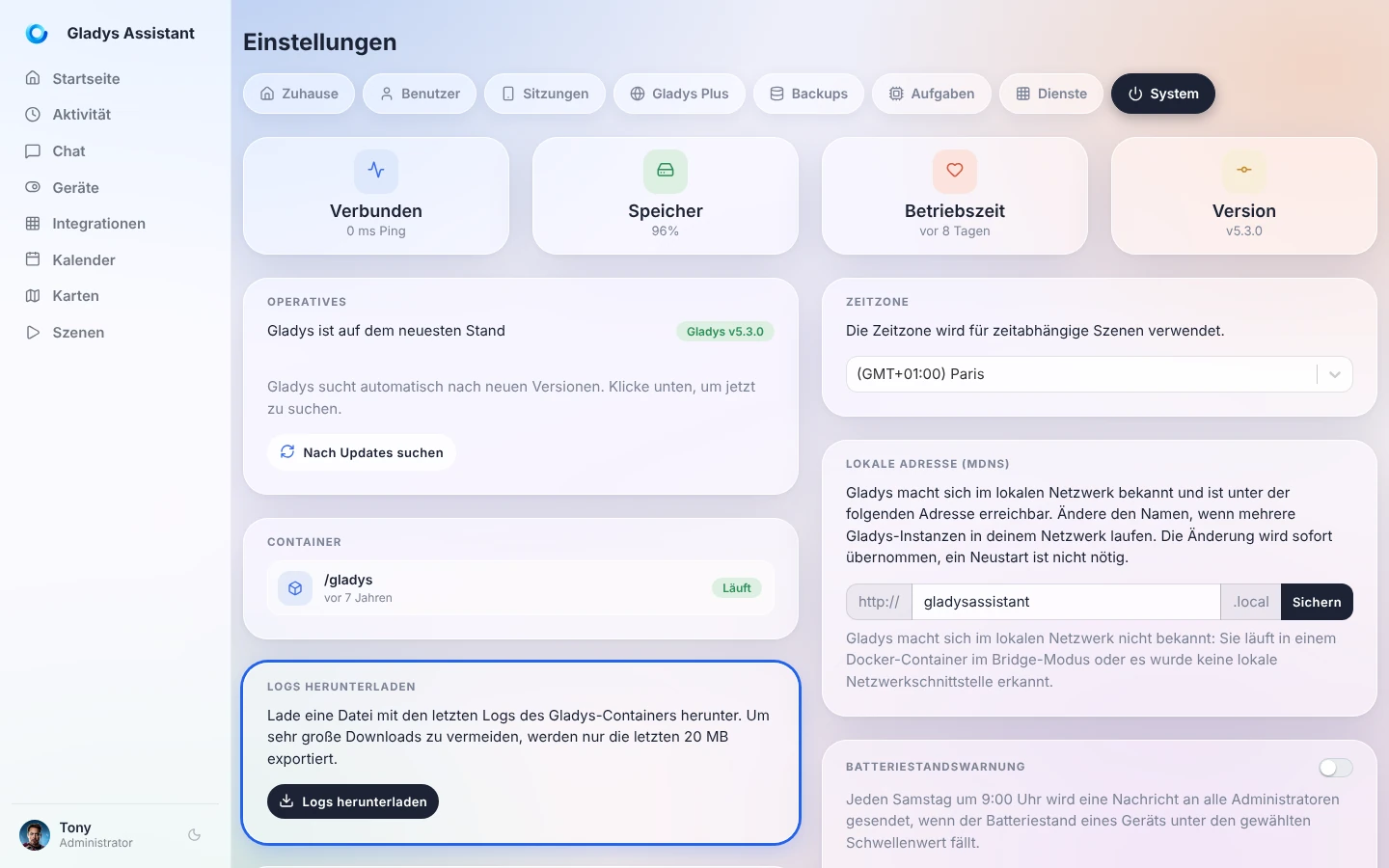The image size is (1389, 868).
Task: Click Tony's profile avatar
Action: tap(35, 835)
